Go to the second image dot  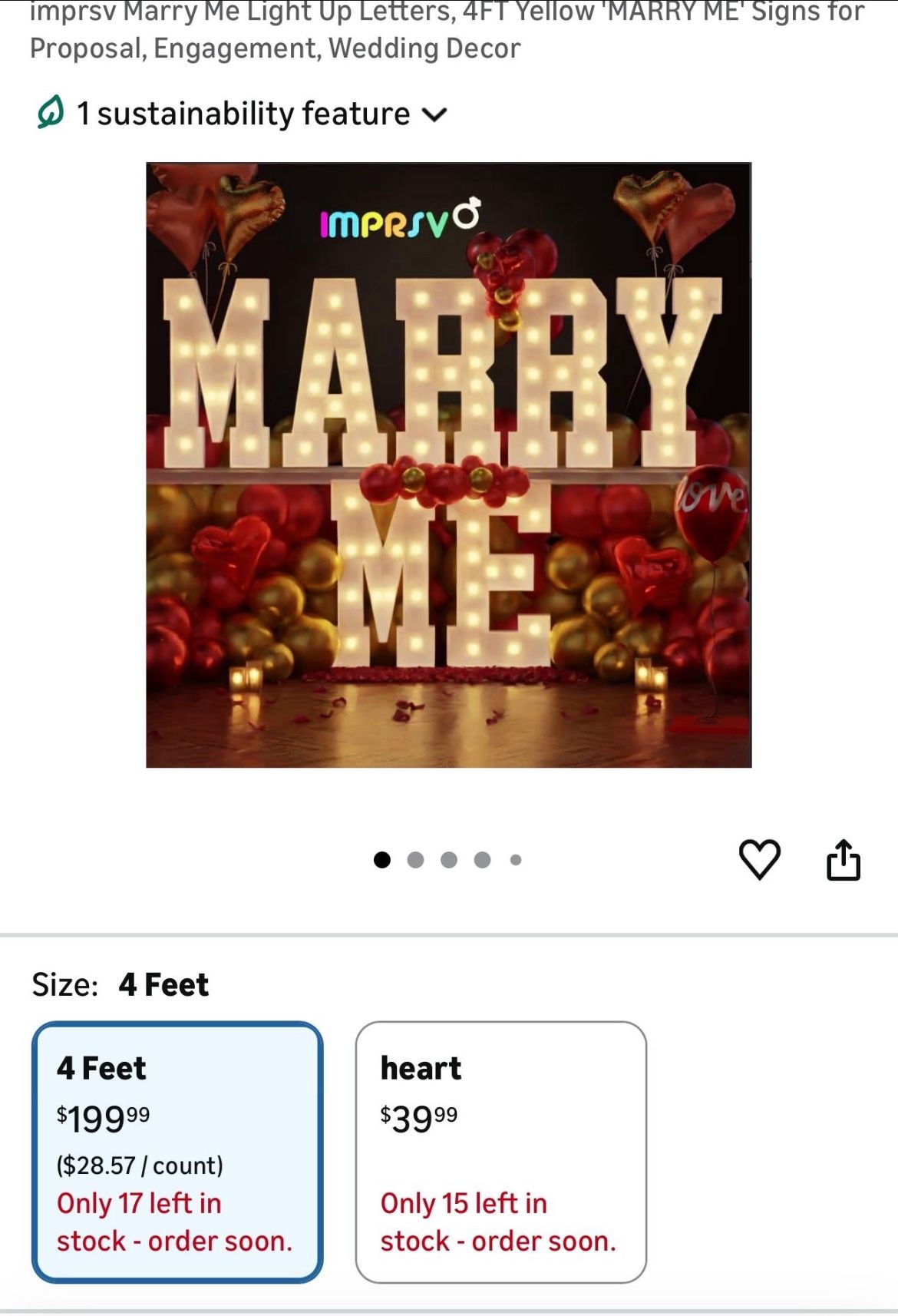pyautogui.click(x=415, y=860)
